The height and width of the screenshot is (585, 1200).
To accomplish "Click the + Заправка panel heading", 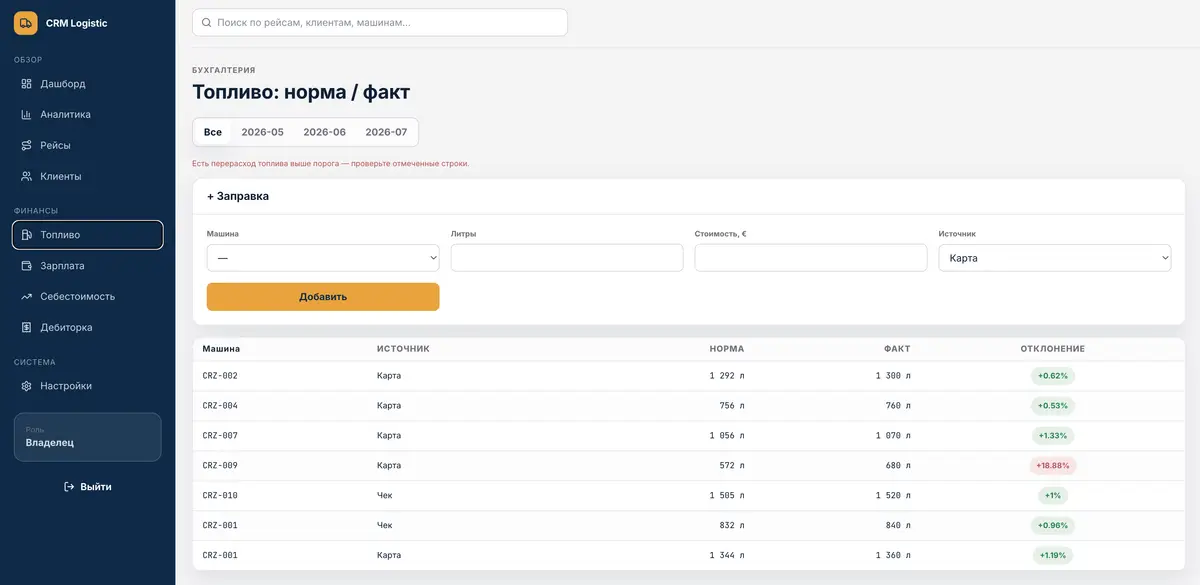I will pos(238,196).
